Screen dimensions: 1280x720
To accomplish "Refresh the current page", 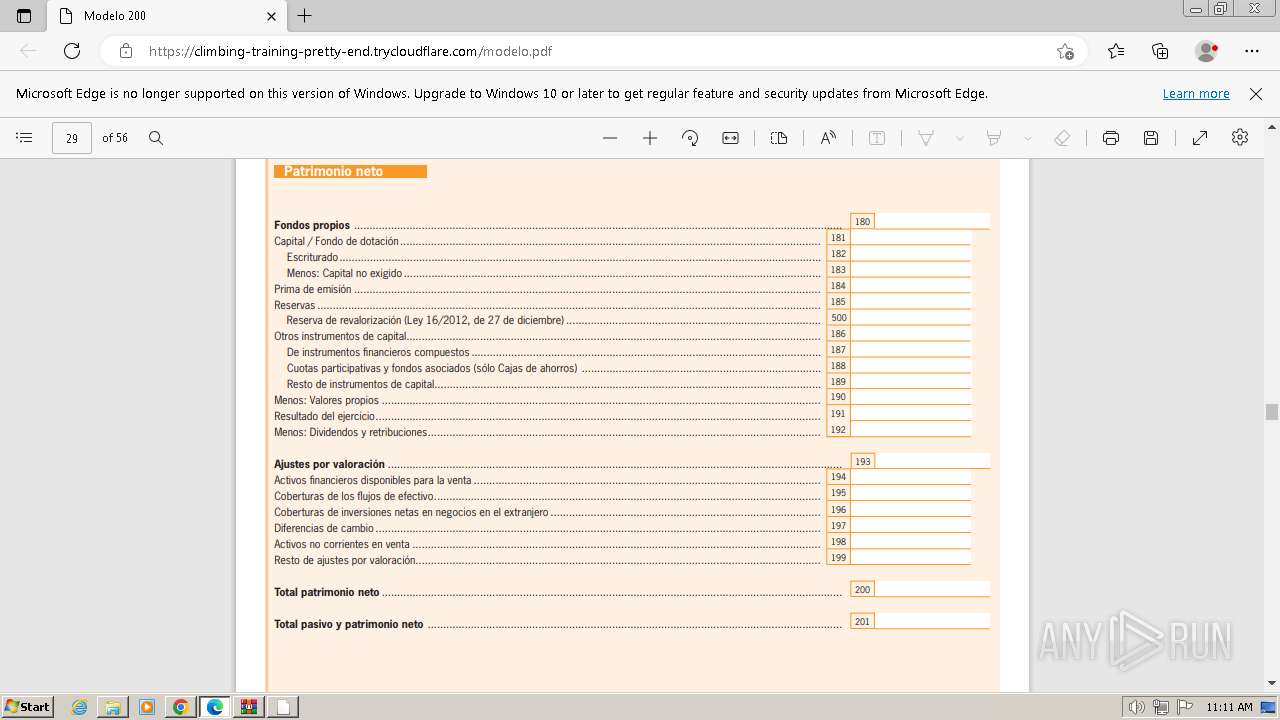I will tap(72, 51).
